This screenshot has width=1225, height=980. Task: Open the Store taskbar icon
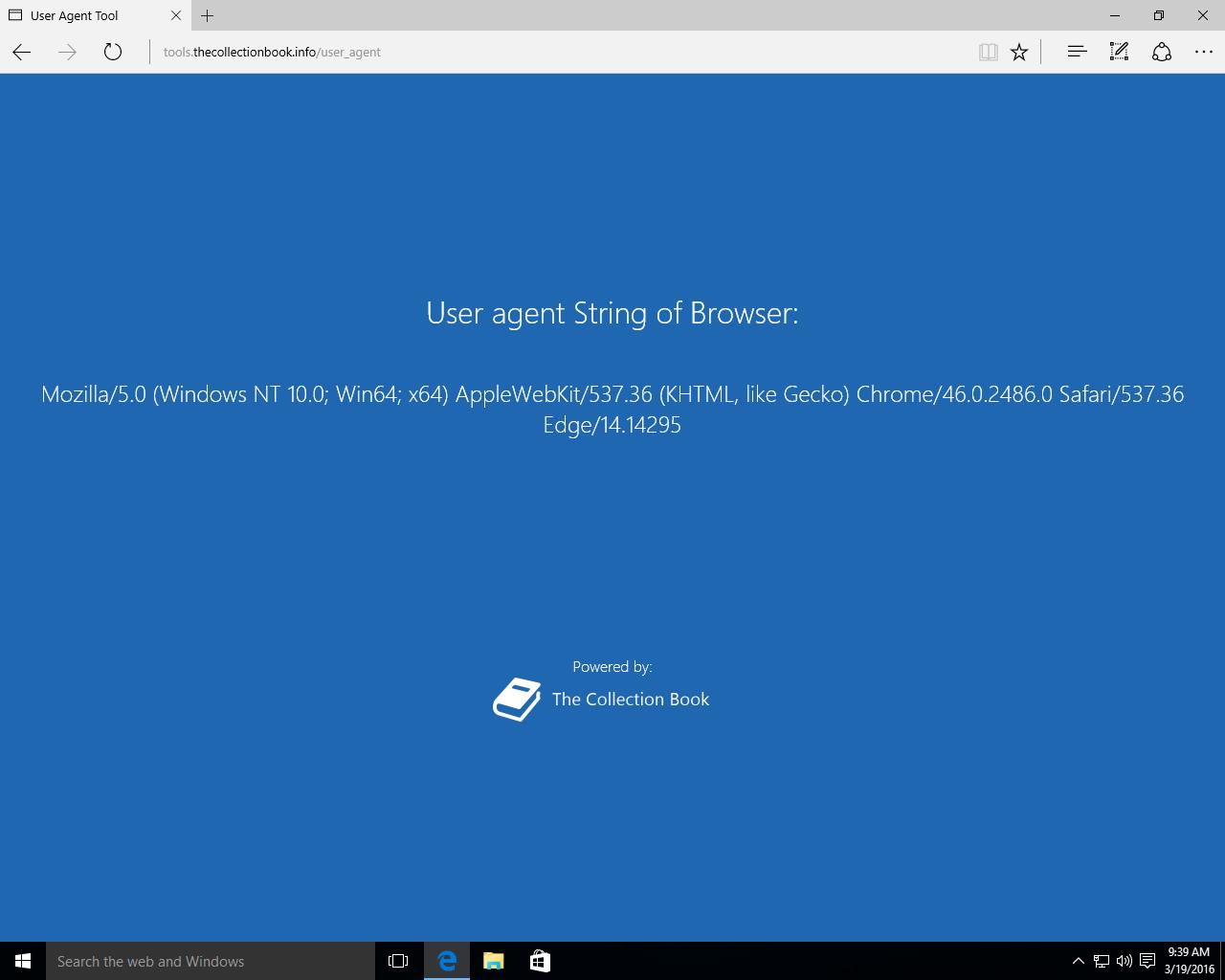[x=540, y=961]
